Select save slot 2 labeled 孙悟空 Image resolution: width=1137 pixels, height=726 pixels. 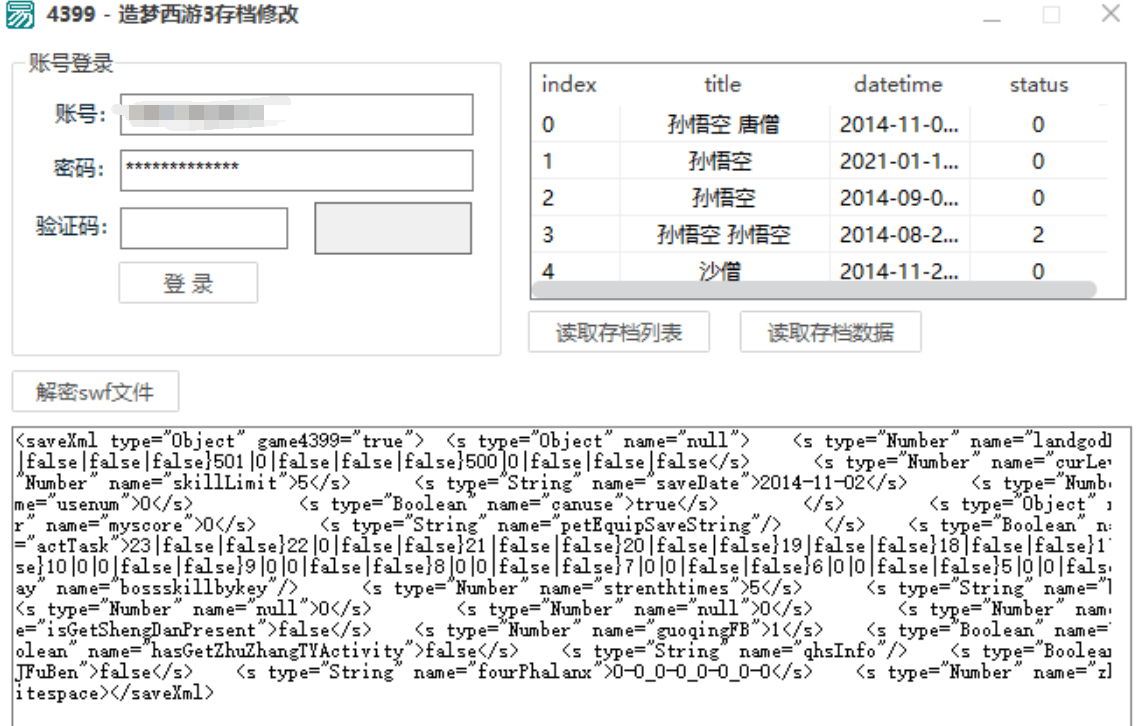722,198
